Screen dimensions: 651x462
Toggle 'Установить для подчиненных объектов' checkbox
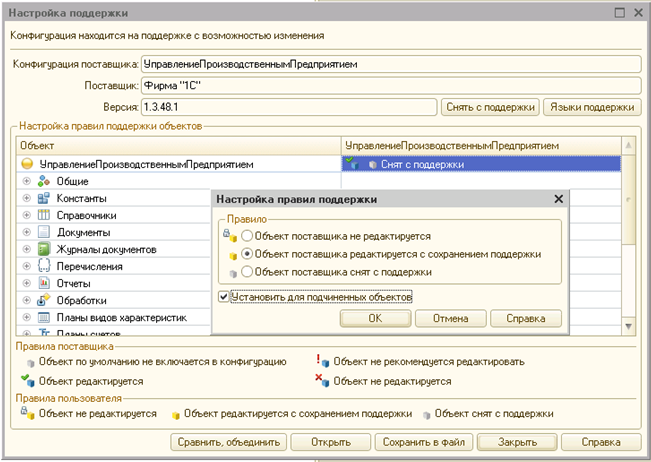[x=224, y=297]
